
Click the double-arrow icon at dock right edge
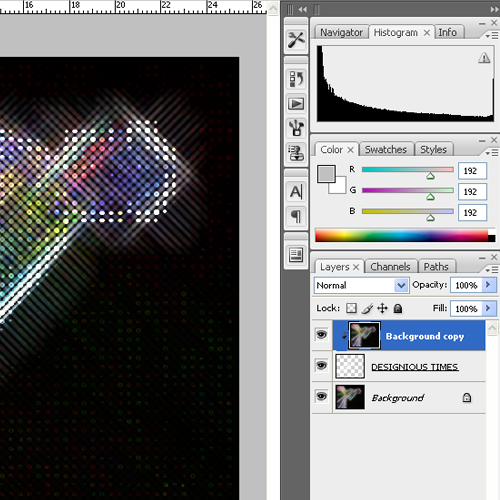494,9
